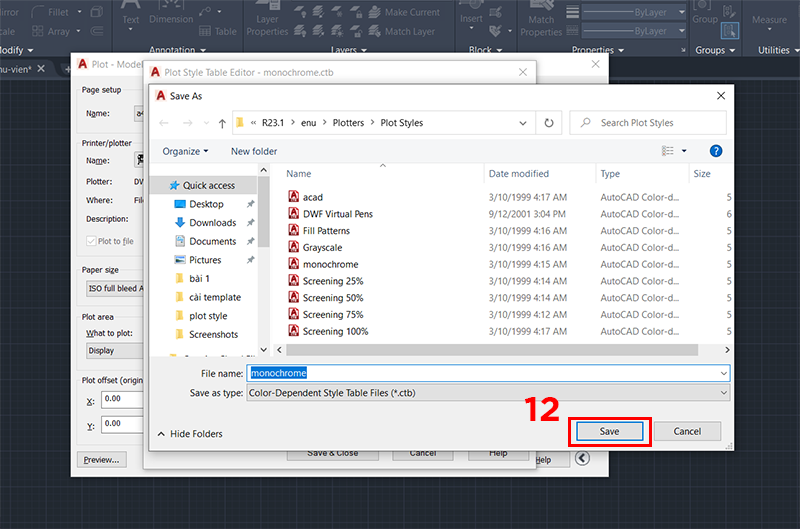
Task: Select the DWF Virtual Pens file
Action: pyautogui.click(x=336, y=214)
